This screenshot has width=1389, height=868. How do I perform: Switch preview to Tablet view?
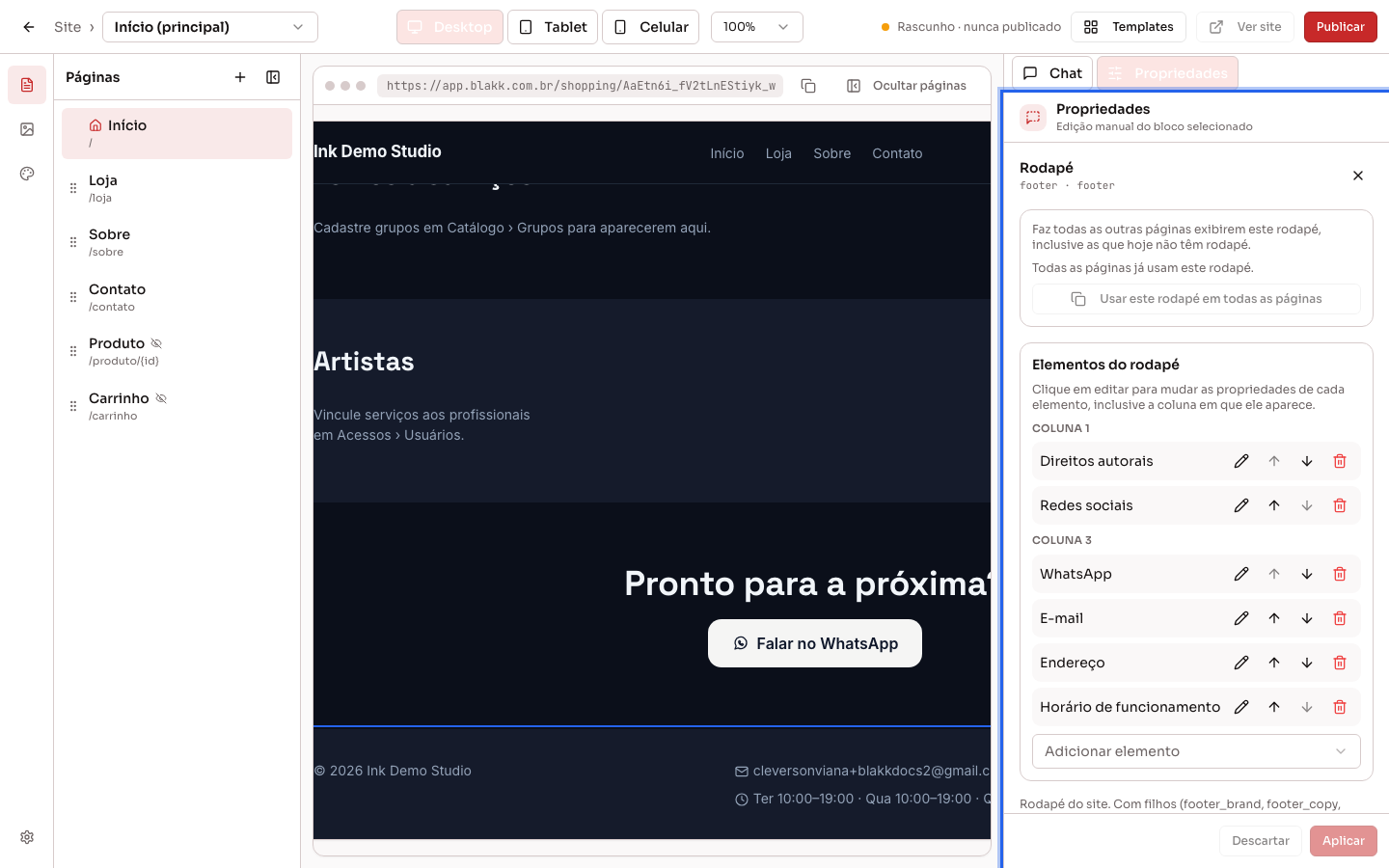553,27
